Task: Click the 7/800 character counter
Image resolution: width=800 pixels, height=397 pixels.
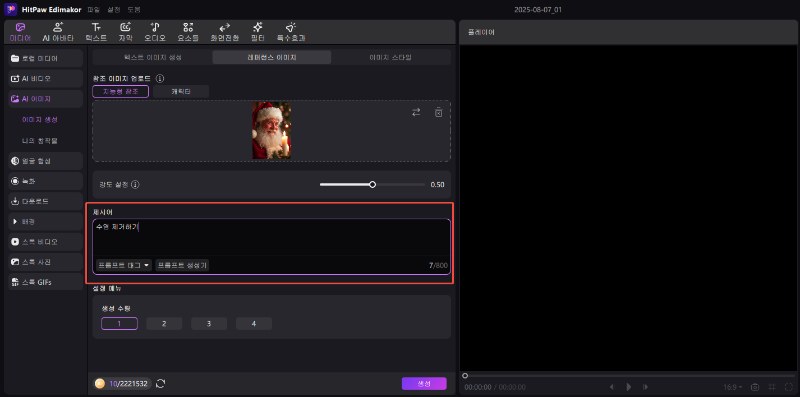Action: tap(438, 265)
